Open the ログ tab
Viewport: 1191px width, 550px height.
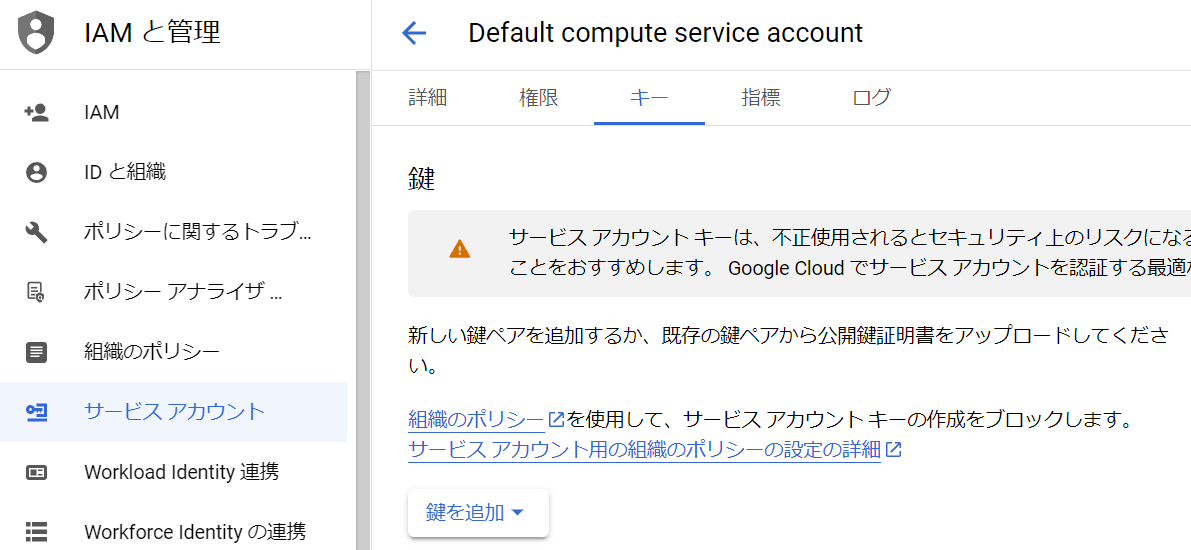[x=871, y=97]
